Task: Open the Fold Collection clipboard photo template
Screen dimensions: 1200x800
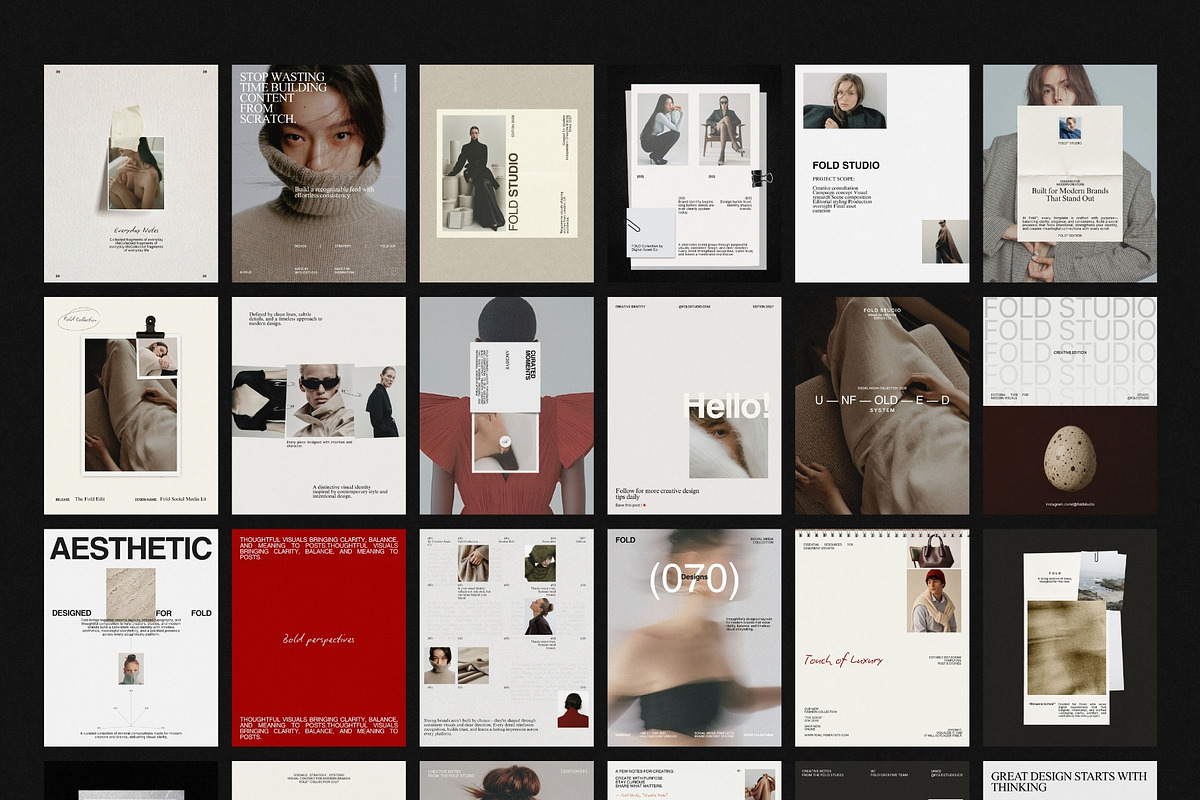Action: coord(131,405)
